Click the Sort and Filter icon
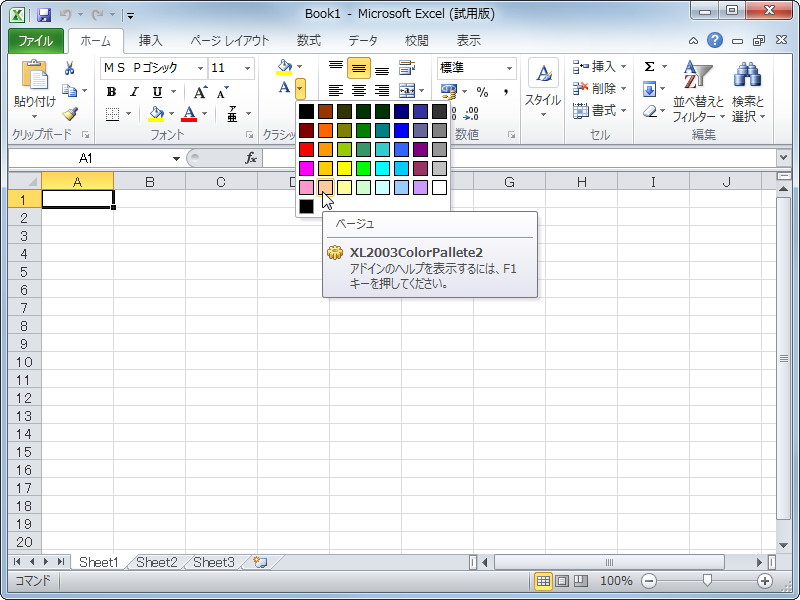 click(698, 92)
